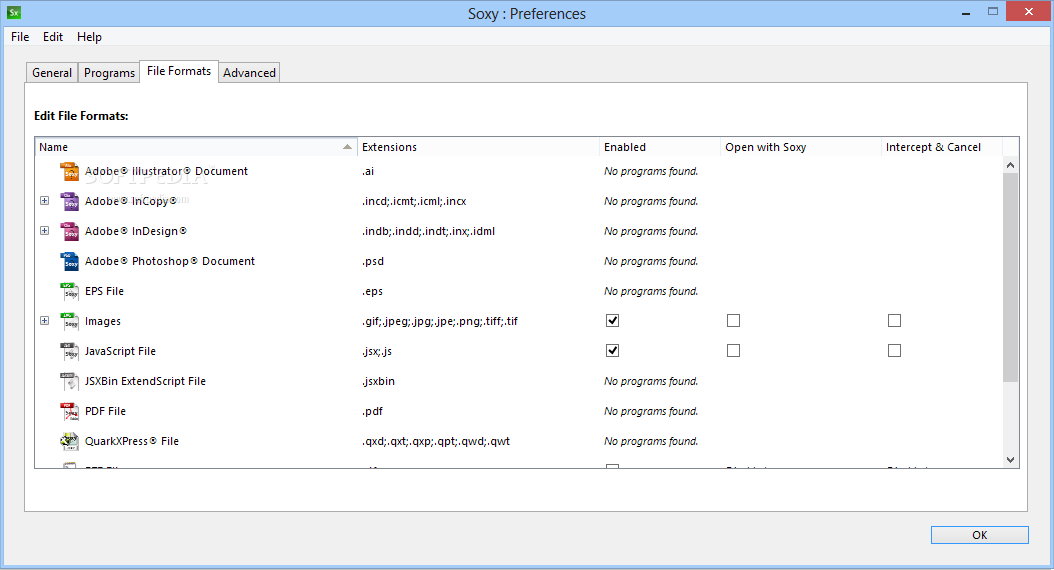Select the Images row name

click(103, 321)
